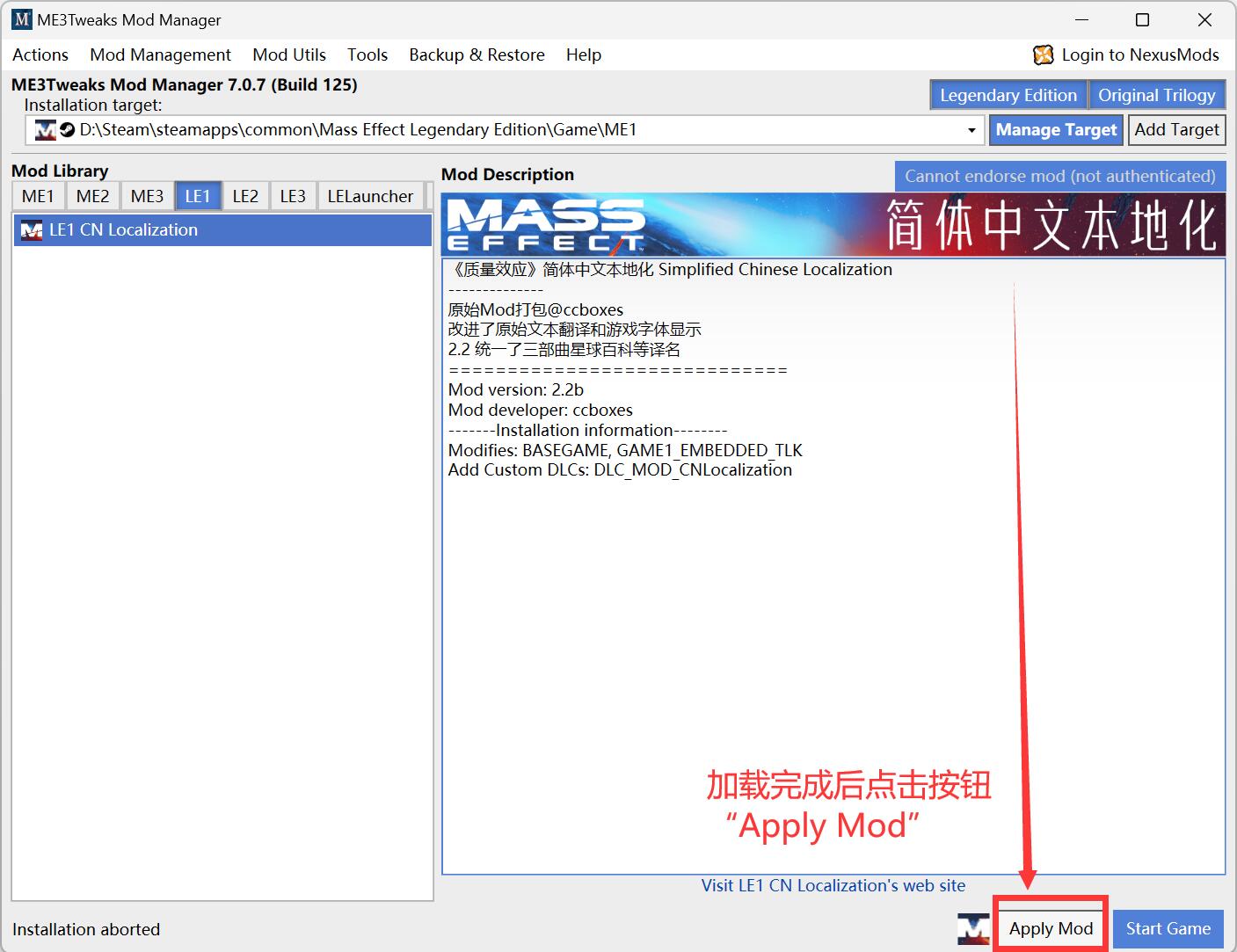
Task: Click the 'Installation aborted' status text
Action: point(86,930)
